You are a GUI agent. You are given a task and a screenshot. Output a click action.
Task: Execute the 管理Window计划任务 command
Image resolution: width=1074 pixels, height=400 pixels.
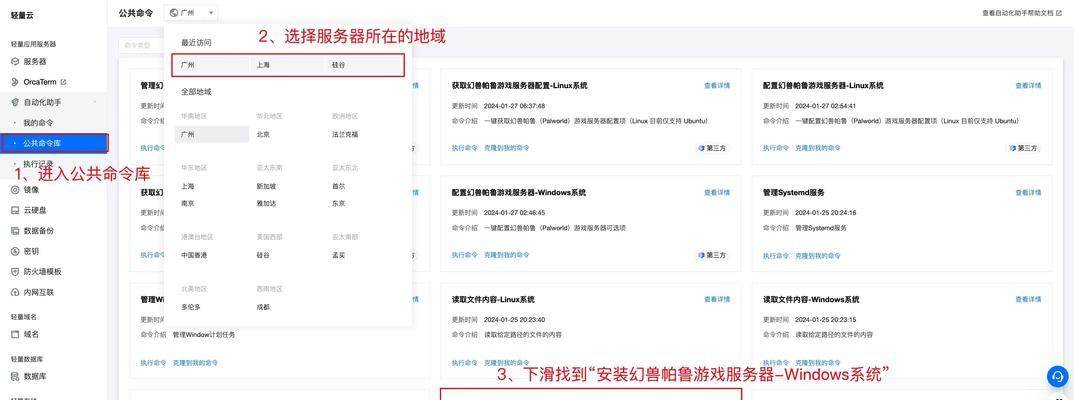coord(153,362)
